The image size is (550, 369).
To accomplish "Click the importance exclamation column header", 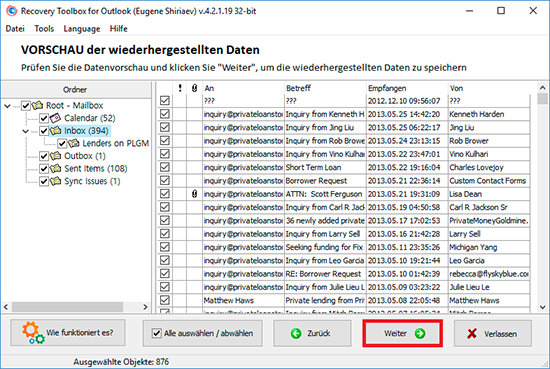I will click(180, 88).
